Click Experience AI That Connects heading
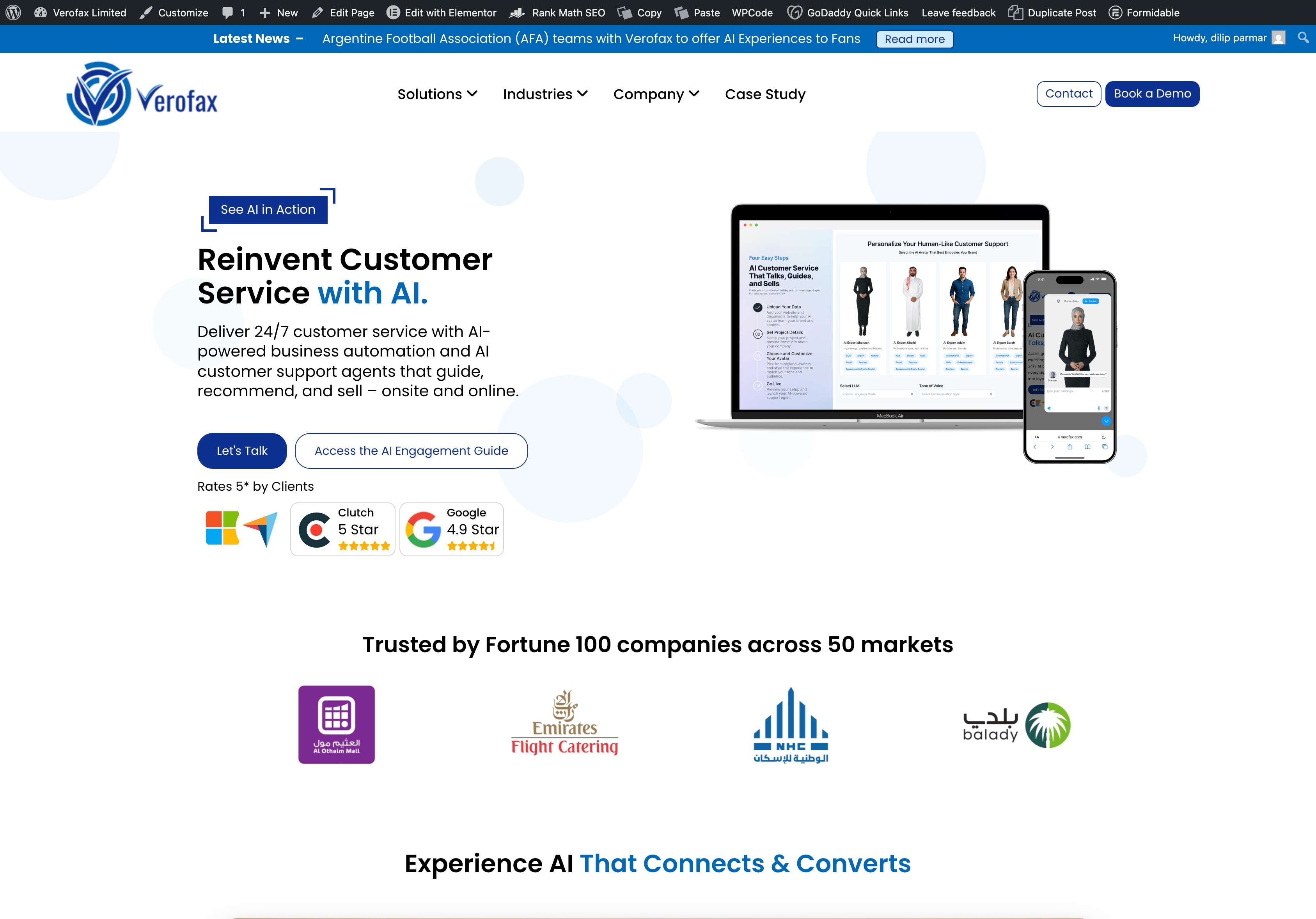 [658, 863]
